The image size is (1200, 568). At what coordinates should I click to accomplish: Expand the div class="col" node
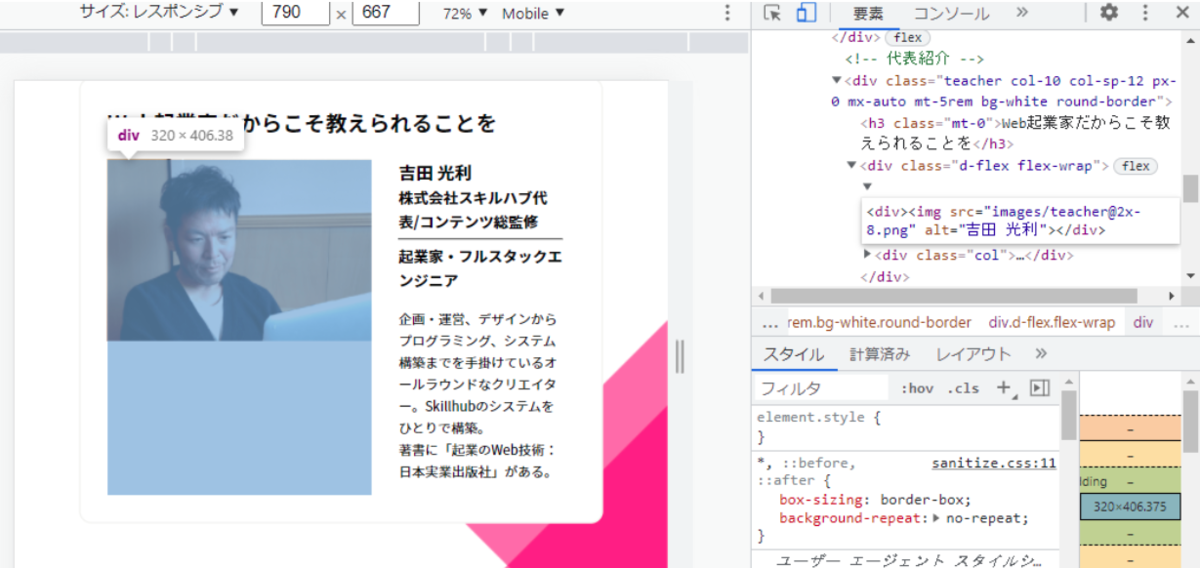tap(867, 255)
